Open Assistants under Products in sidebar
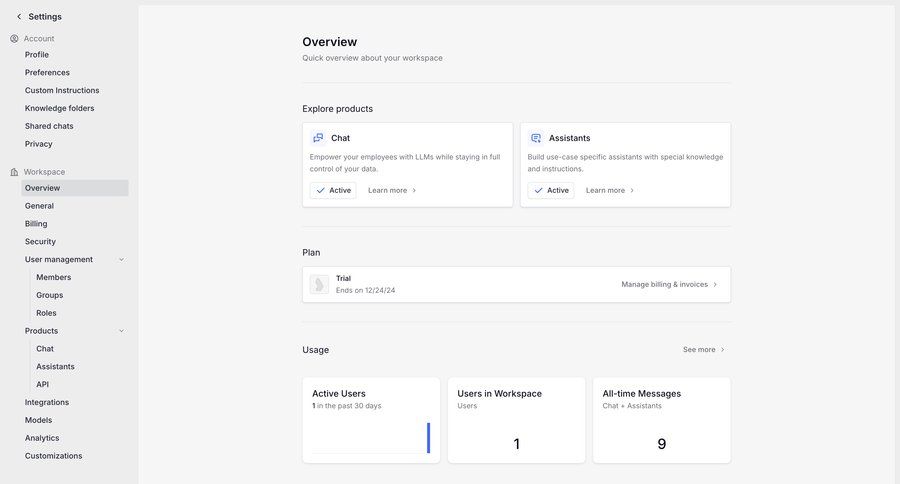This screenshot has height=484, width=900. point(55,366)
